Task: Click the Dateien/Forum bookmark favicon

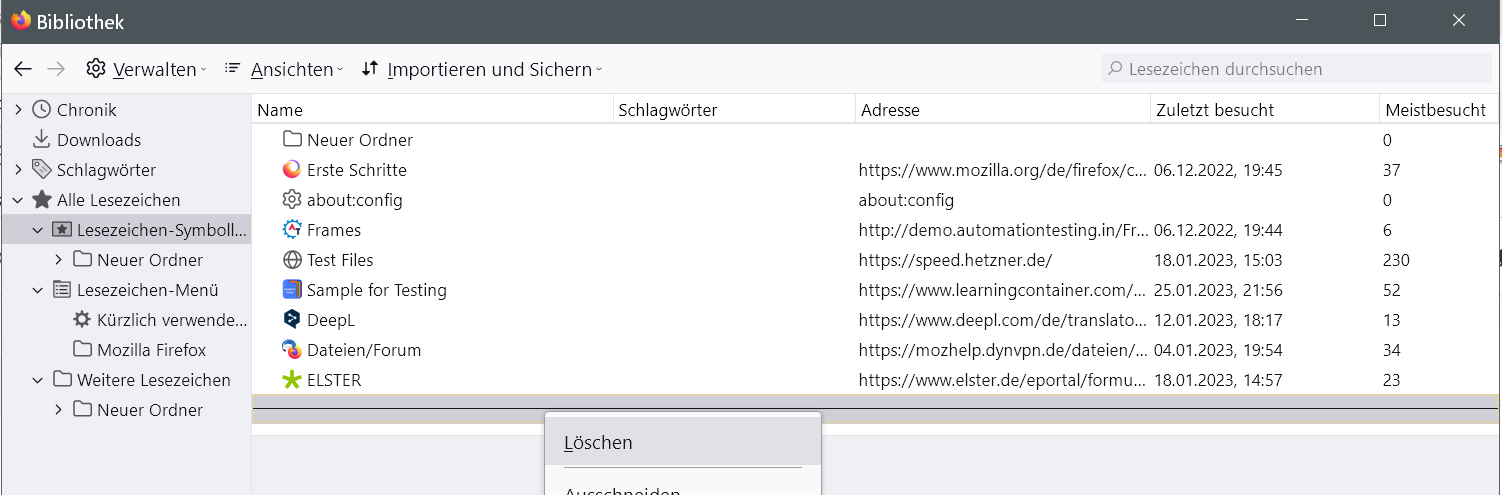Action: click(x=292, y=350)
